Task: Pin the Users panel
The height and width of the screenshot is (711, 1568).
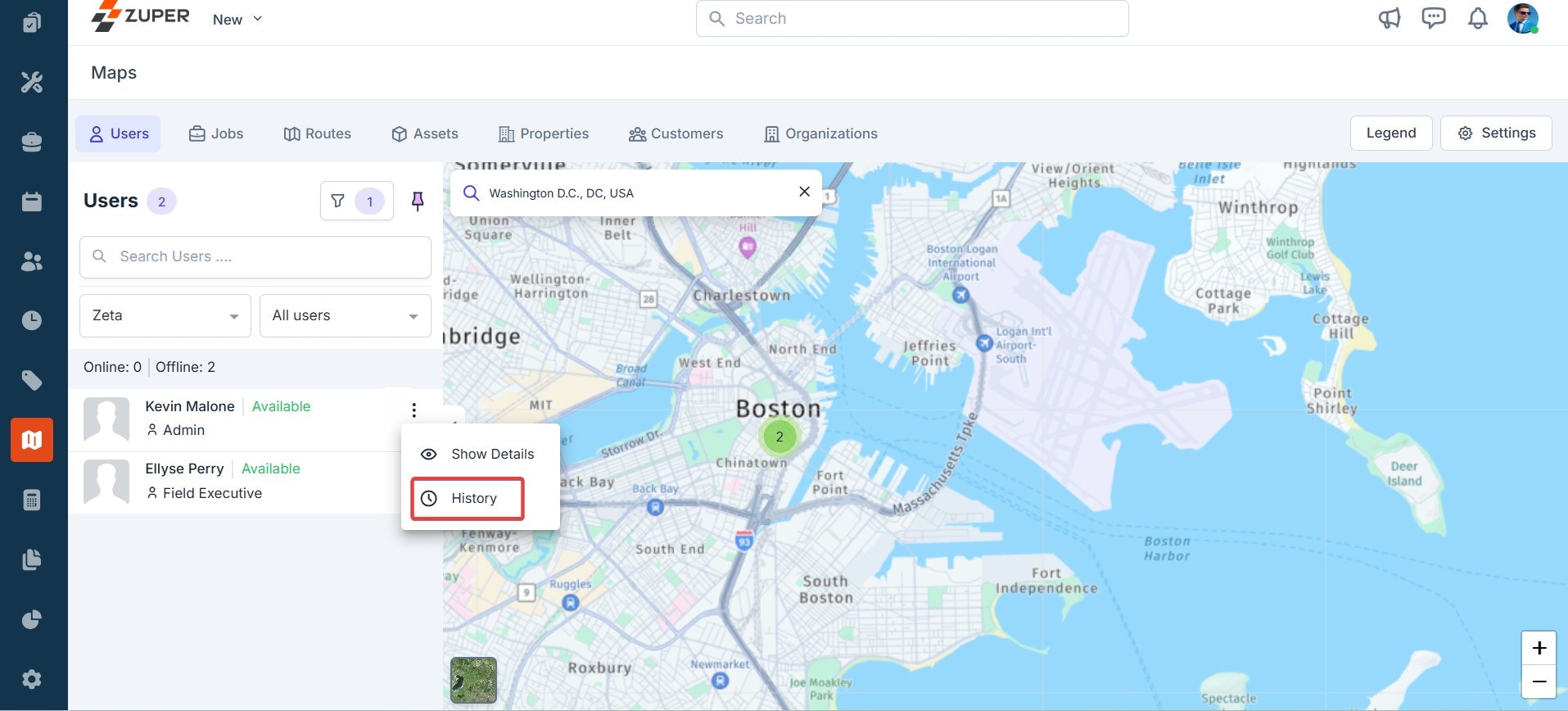Action: [418, 201]
